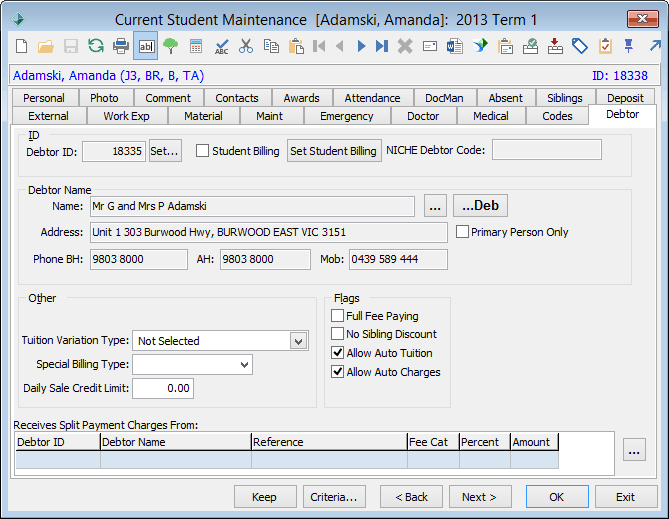Open the Special Billing Type dropdown

244,365
